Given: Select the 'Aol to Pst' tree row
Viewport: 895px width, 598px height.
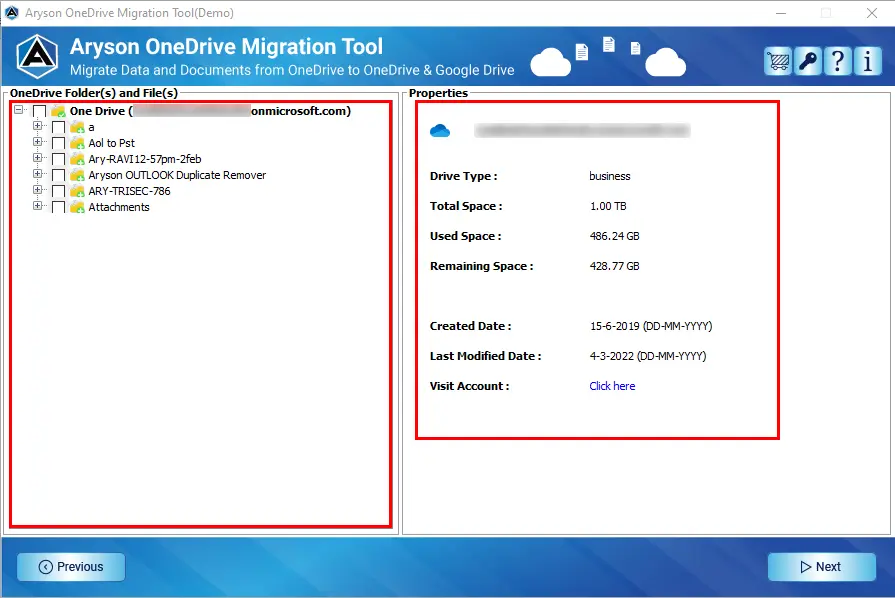Looking at the screenshot, I should (x=111, y=143).
